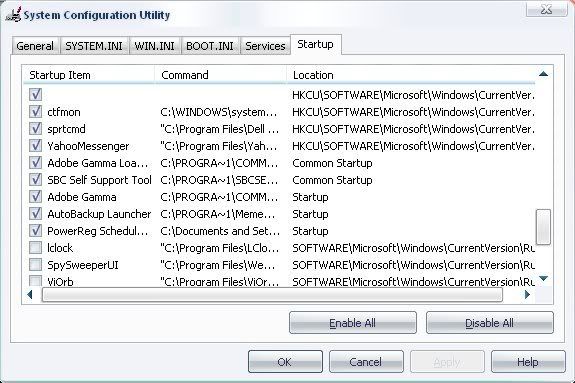This screenshot has width=575, height=383.
Task: Close the System Configuration Utility window
Action: click(x=546, y=10)
